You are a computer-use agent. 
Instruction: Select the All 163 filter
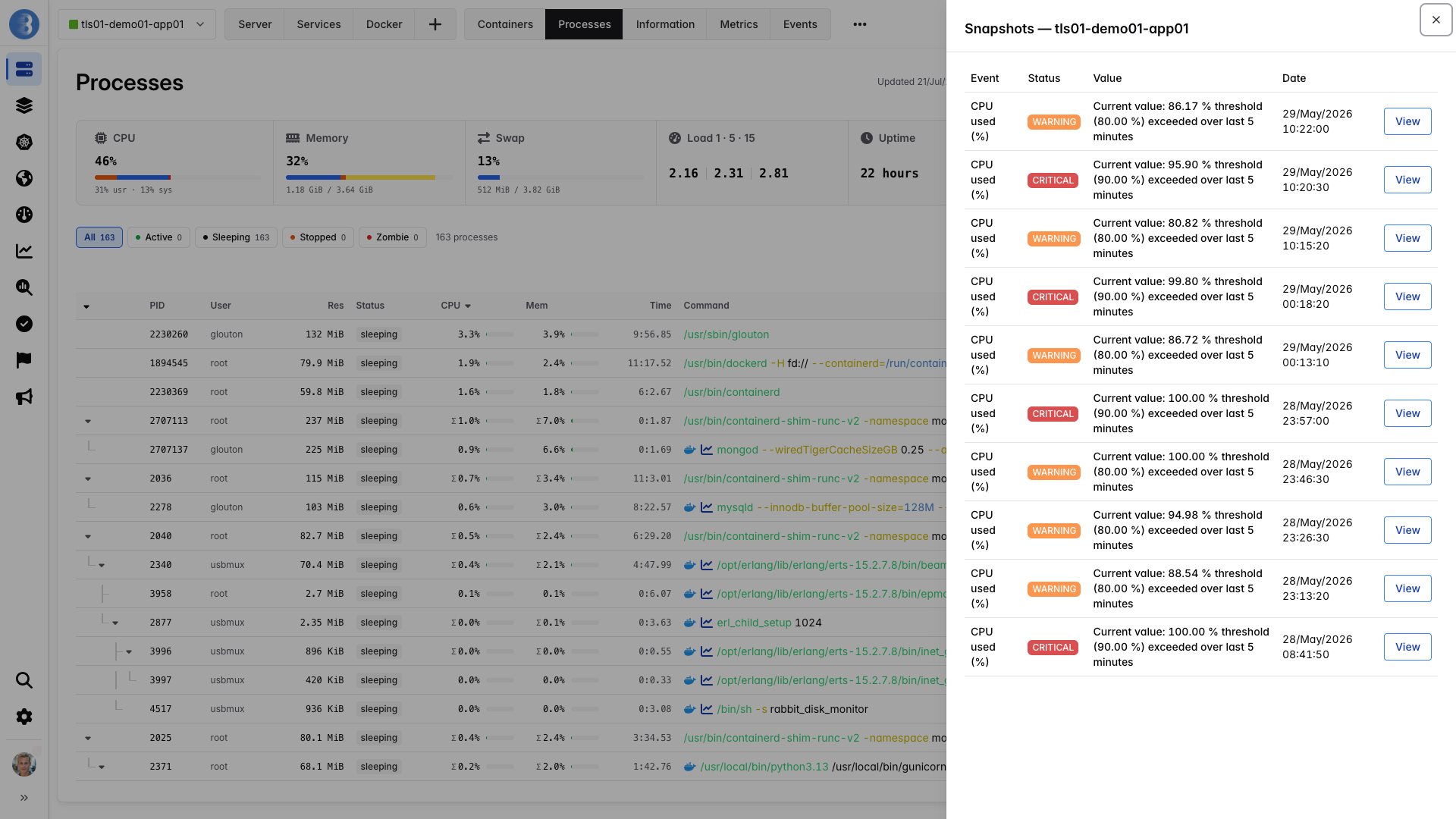(x=99, y=237)
